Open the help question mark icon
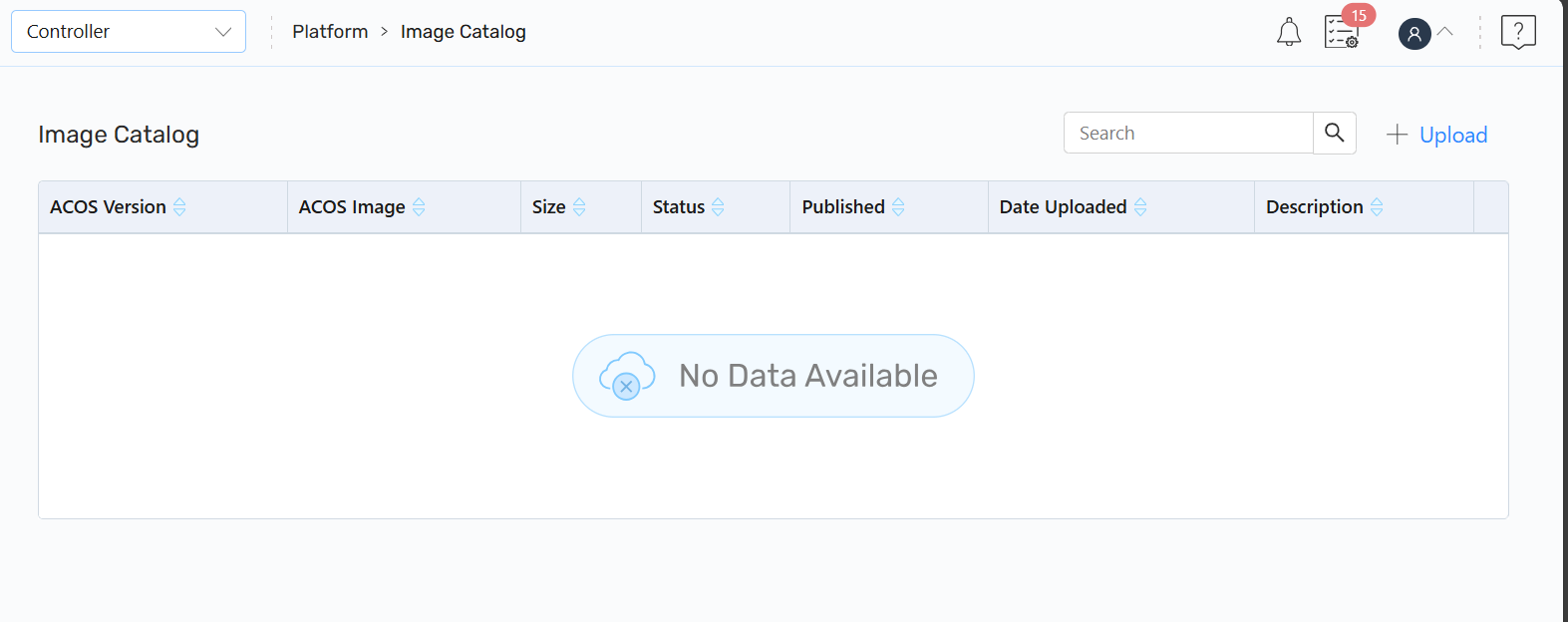 click(x=1518, y=32)
